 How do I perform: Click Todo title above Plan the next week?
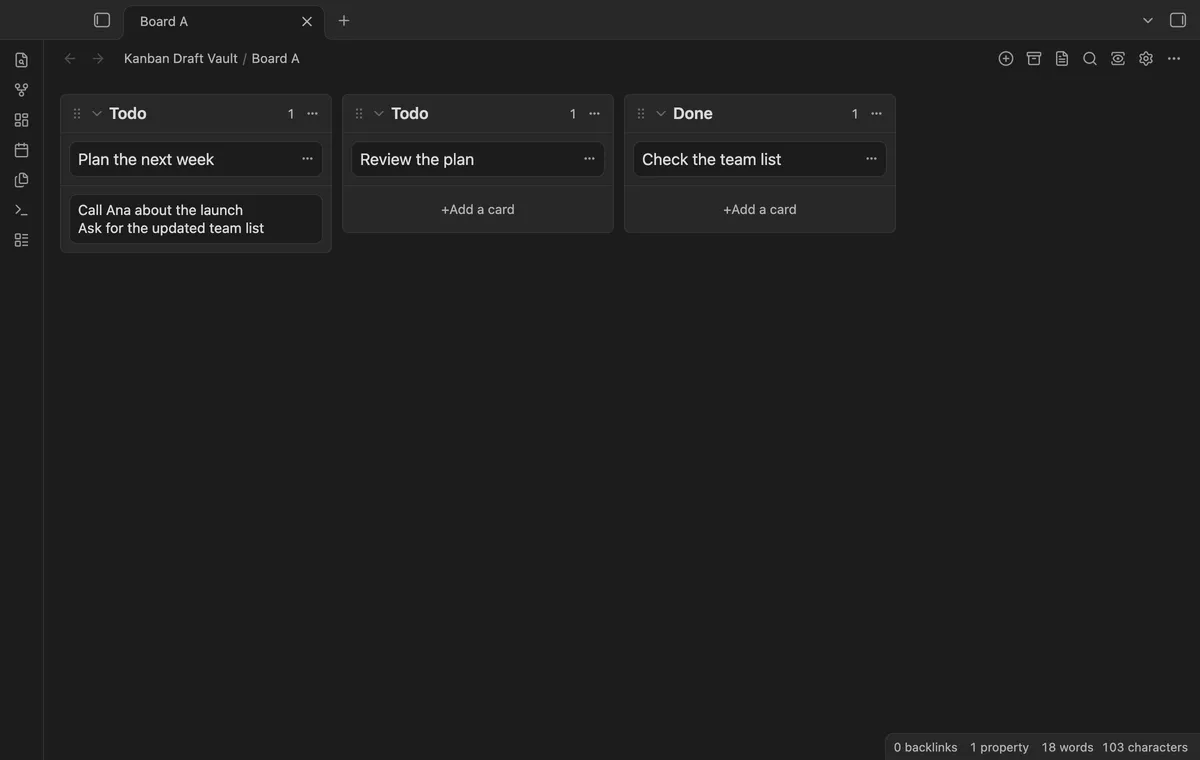tap(128, 114)
